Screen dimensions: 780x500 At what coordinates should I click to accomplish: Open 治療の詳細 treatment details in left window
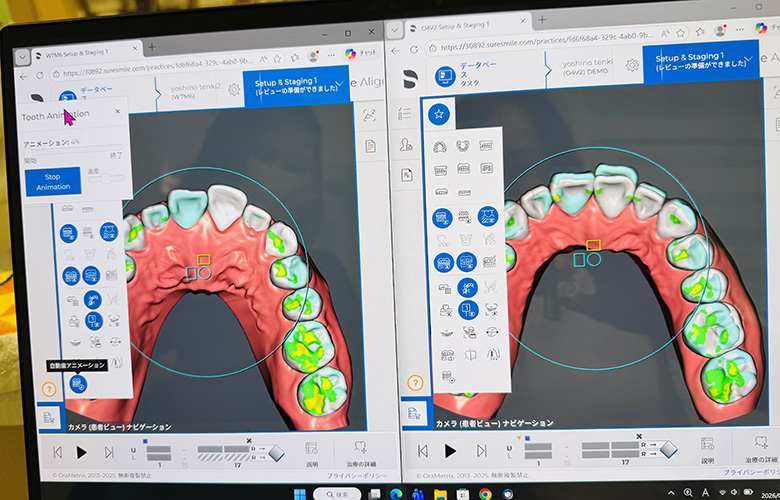coord(360,454)
